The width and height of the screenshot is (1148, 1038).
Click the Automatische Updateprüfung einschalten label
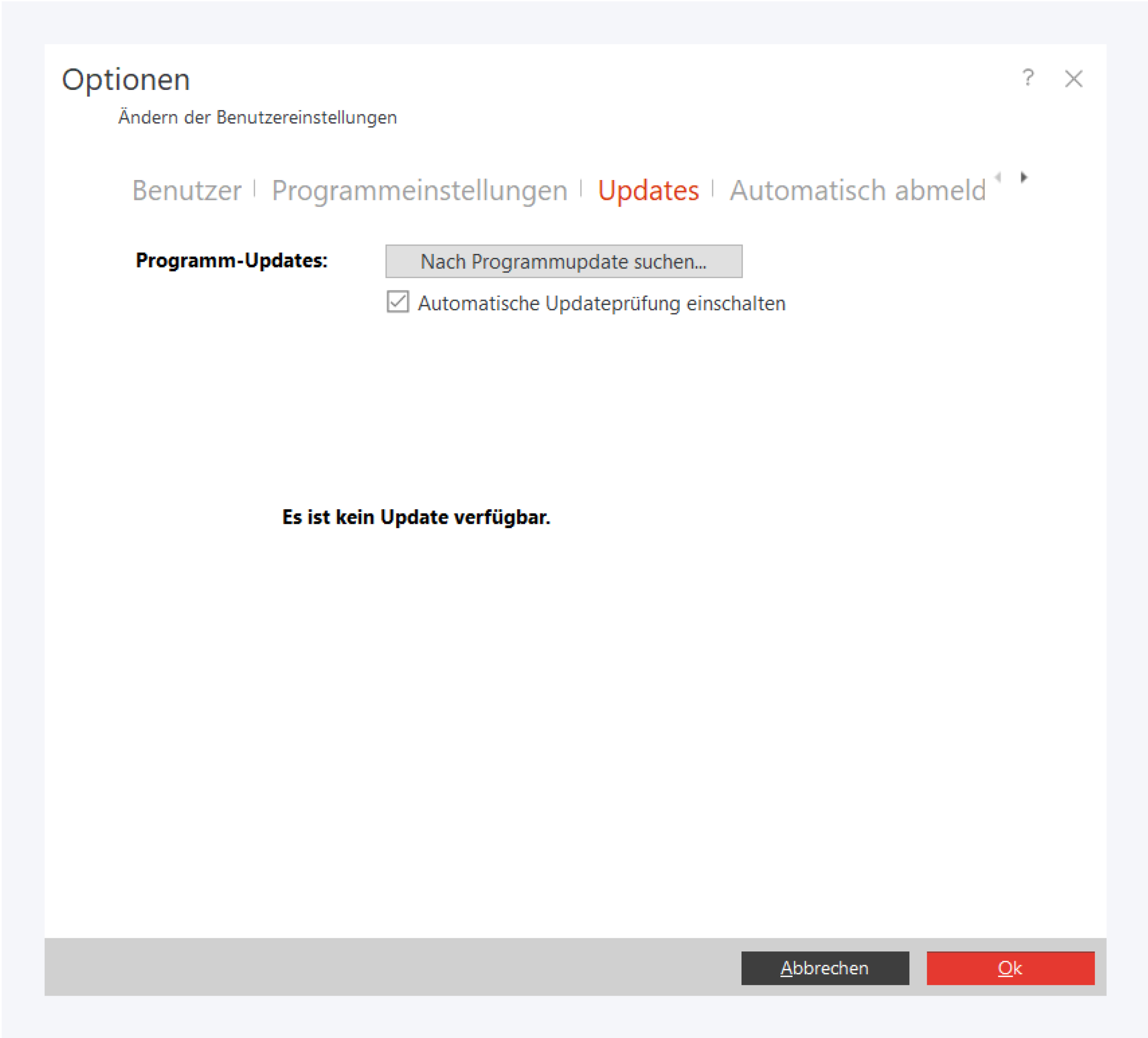pyautogui.click(x=601, y=304)
